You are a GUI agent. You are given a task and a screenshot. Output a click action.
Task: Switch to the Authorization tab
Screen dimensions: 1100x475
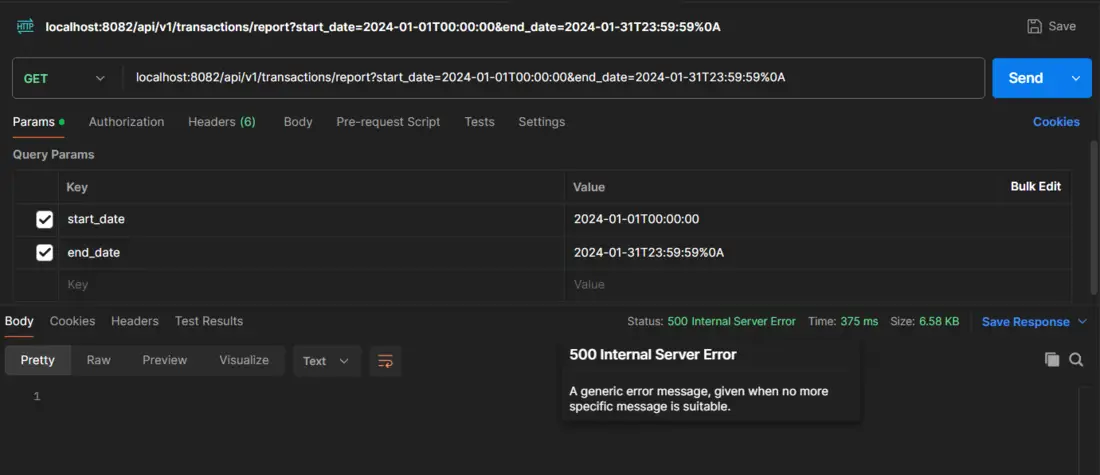(126, 122)
